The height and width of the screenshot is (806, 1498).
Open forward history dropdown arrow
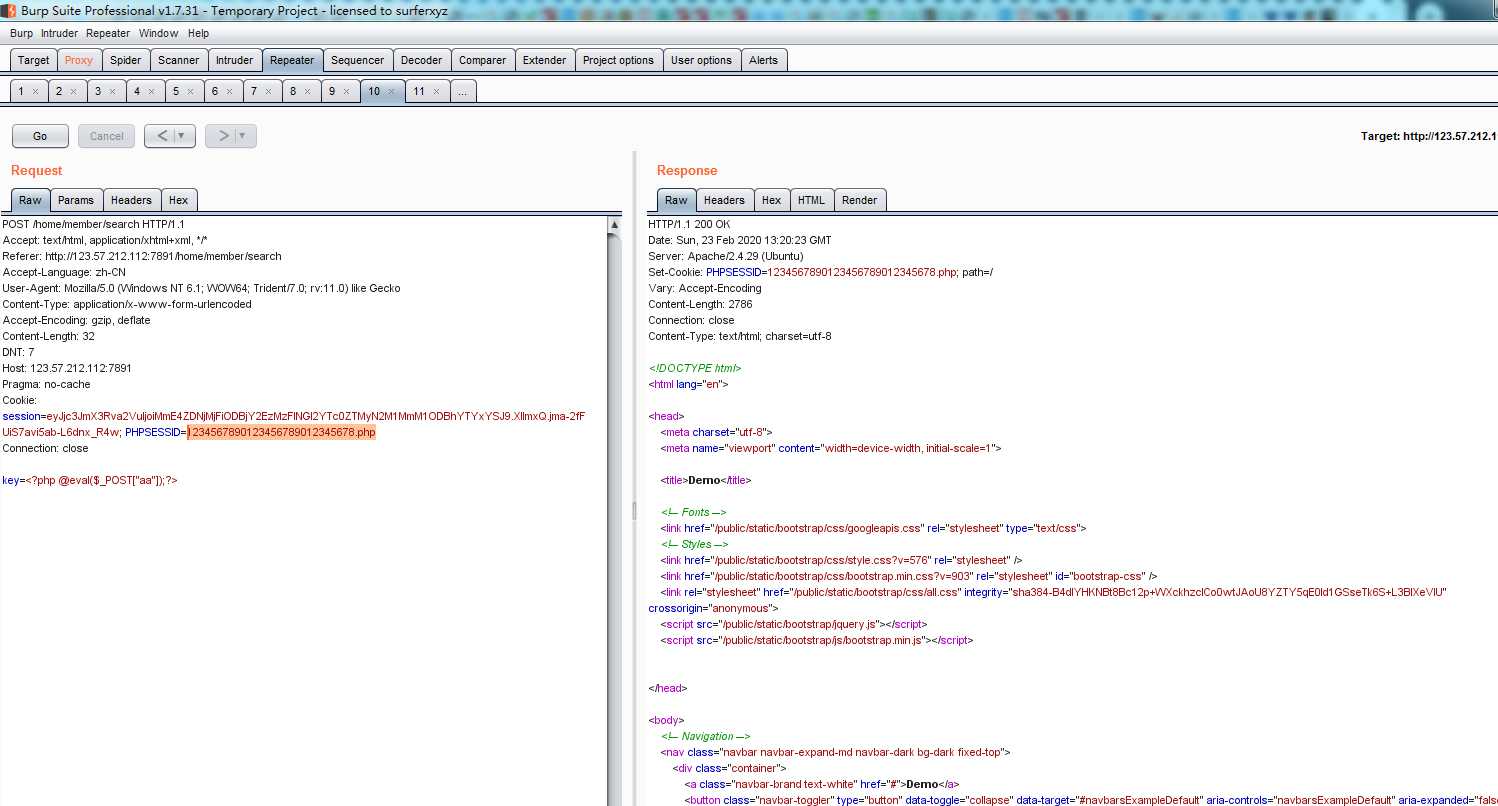pyautogui.click(x=243, y=136)
